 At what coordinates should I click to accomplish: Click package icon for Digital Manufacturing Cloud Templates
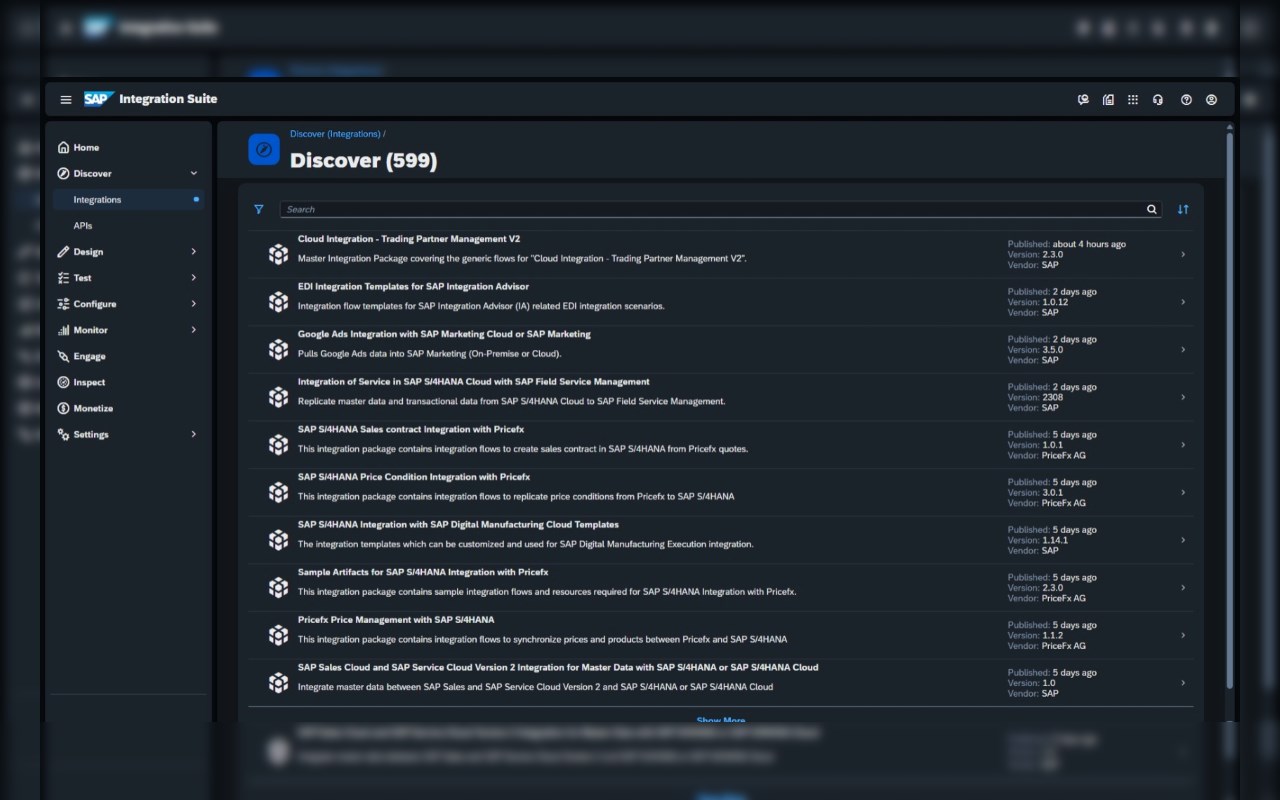click(278, 540)
